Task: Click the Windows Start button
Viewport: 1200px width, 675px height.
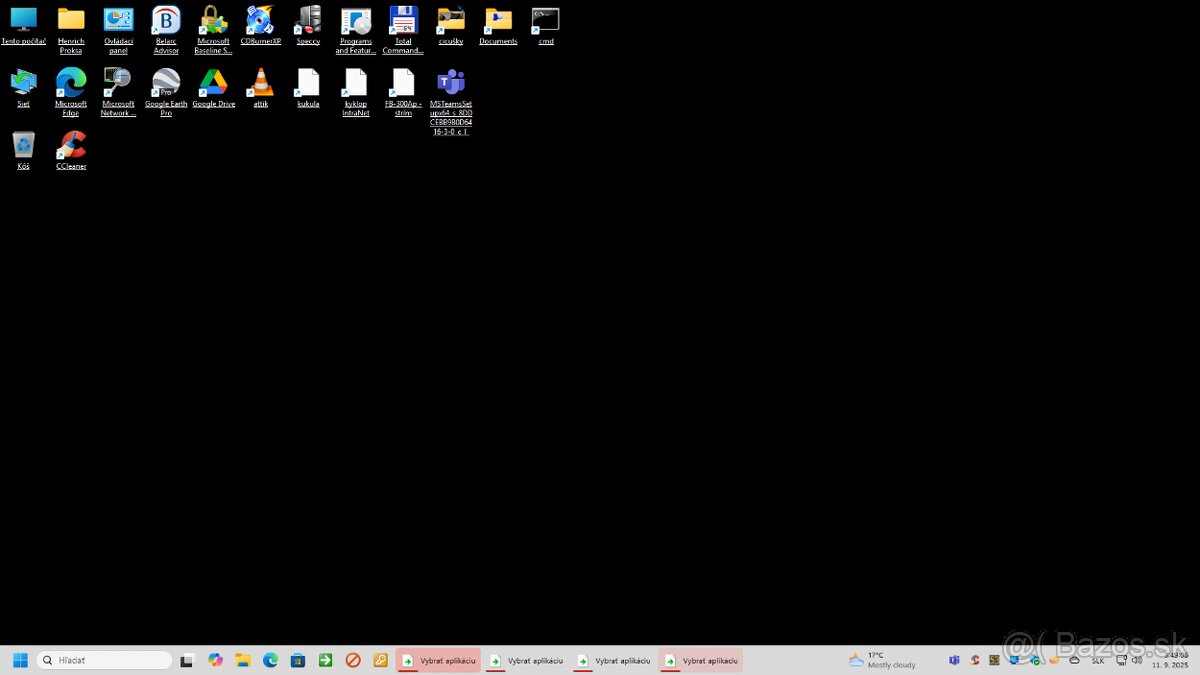Action: click(x=20, y=660)
